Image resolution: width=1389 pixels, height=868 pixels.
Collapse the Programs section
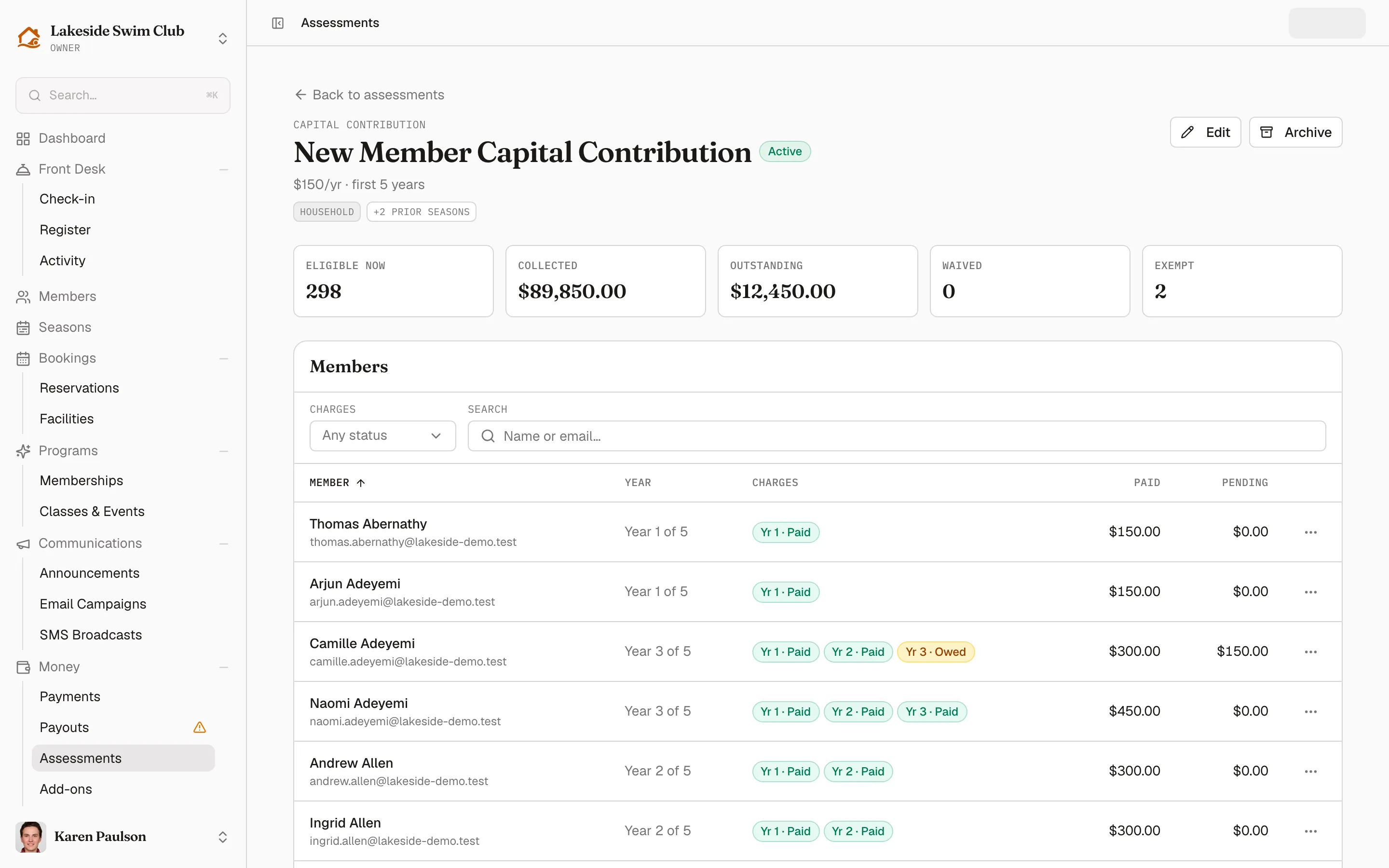point(224,451)
